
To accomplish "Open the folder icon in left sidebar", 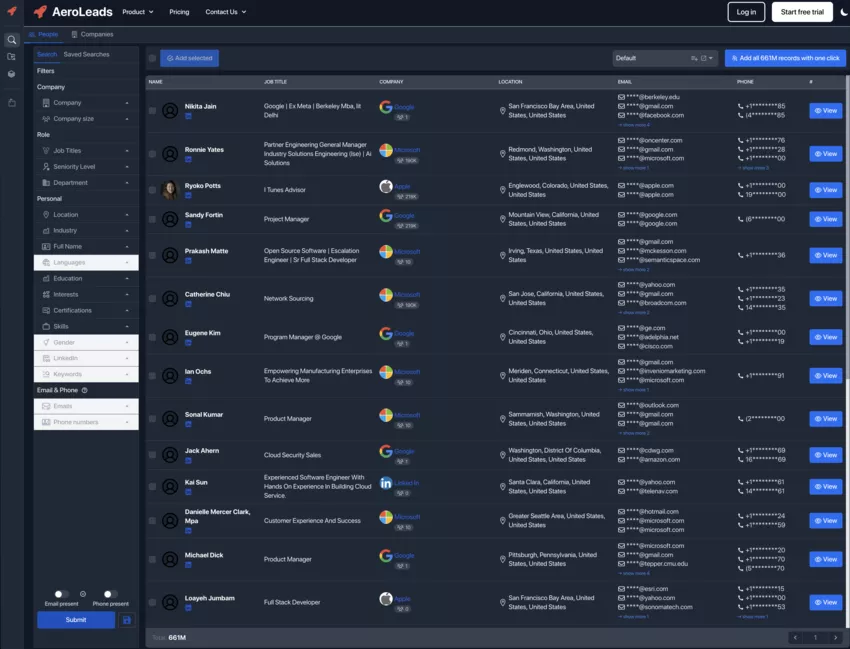I will click(12, 56).
